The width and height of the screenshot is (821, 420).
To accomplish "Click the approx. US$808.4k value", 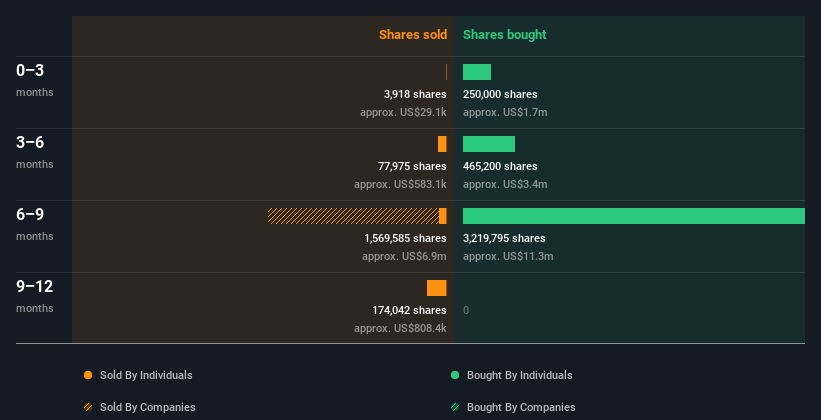I will click(400, 328).
